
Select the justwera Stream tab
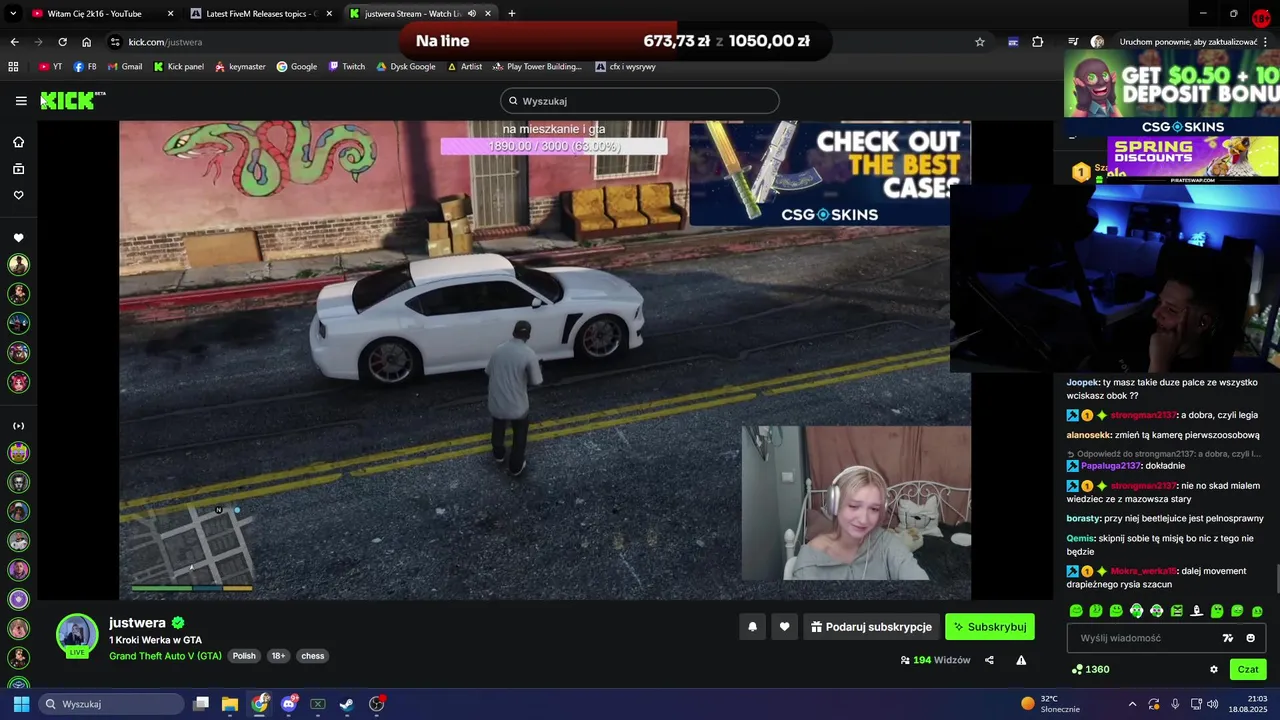click(420, 14)
